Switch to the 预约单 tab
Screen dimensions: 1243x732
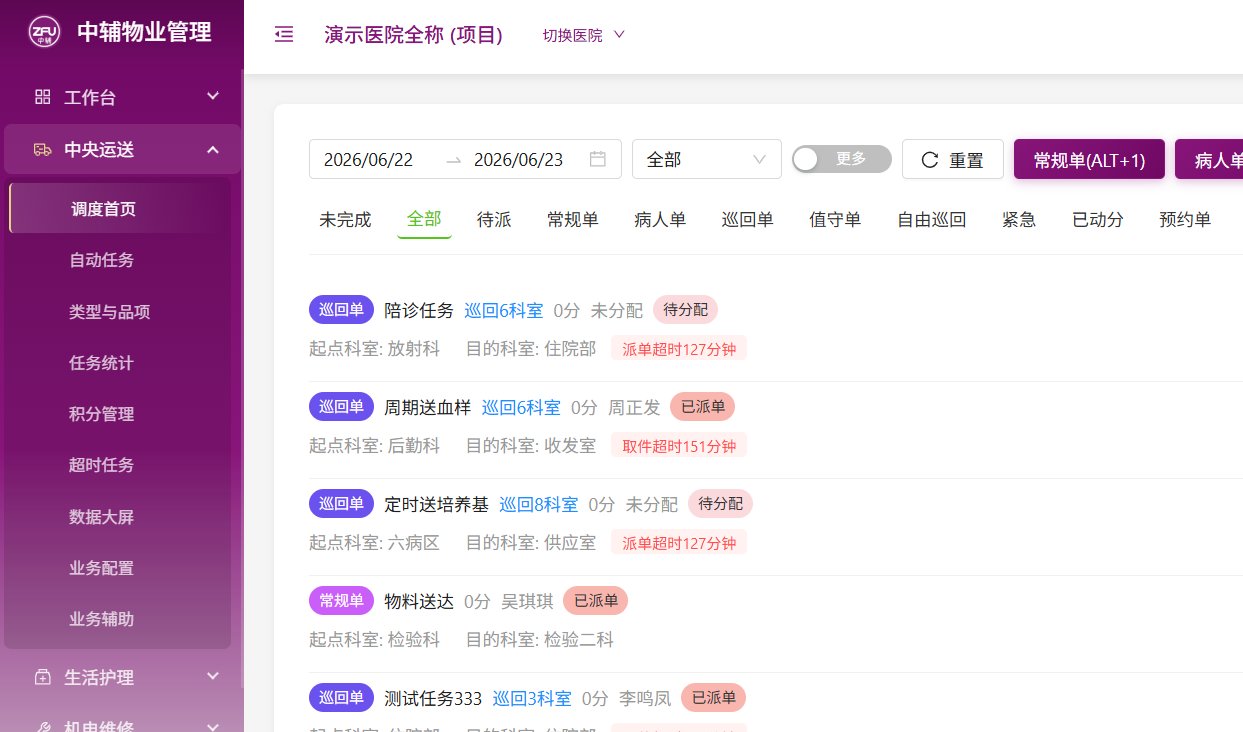tap(1185, 219)
